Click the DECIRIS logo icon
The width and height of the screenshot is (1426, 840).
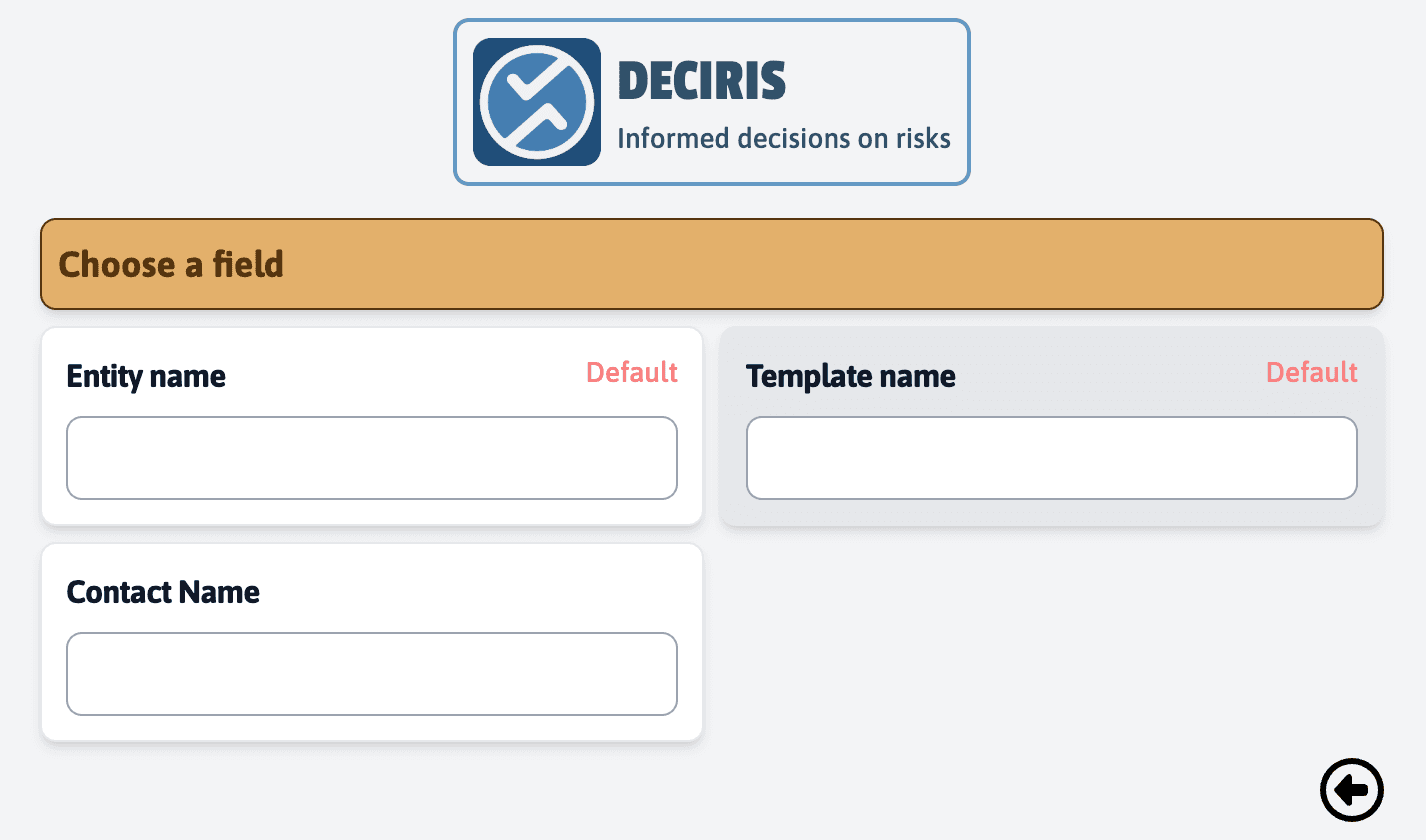[535, 101]
